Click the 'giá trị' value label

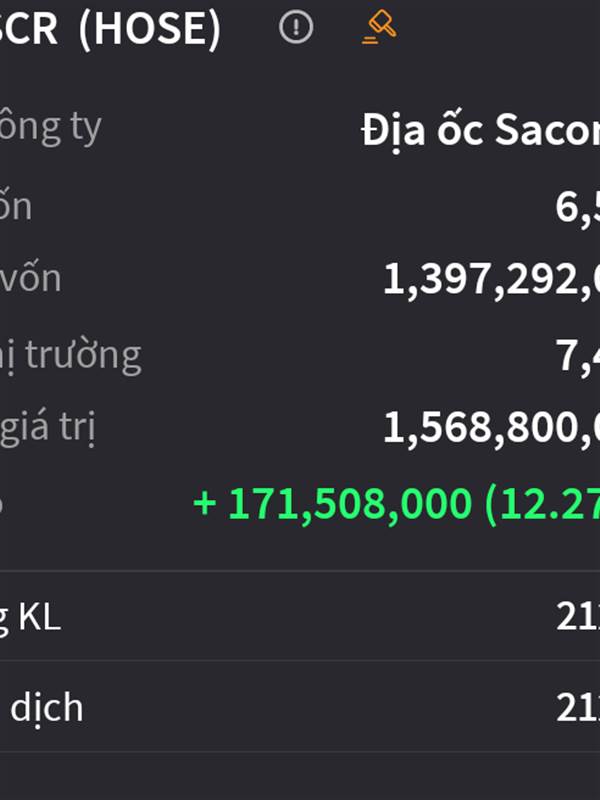tap(47, 428)
